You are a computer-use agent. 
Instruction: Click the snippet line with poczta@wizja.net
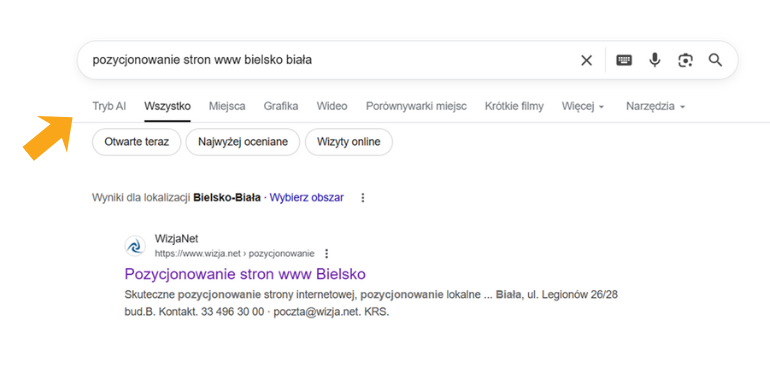pos(257,312)
